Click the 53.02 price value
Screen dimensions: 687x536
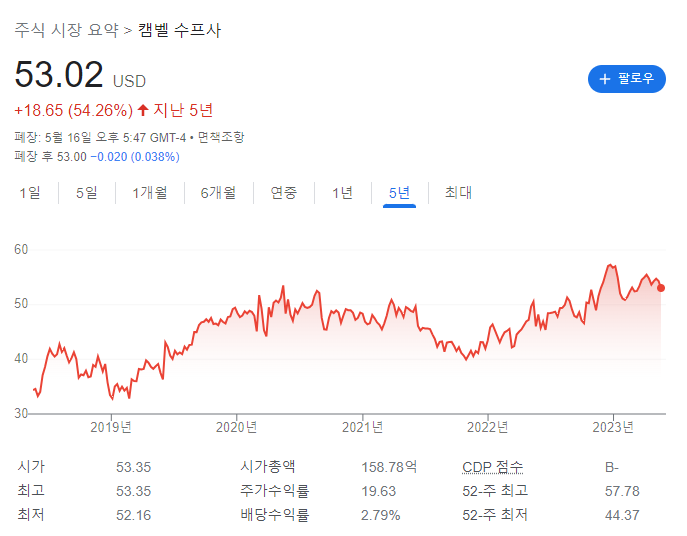click(x=59, y=74)
